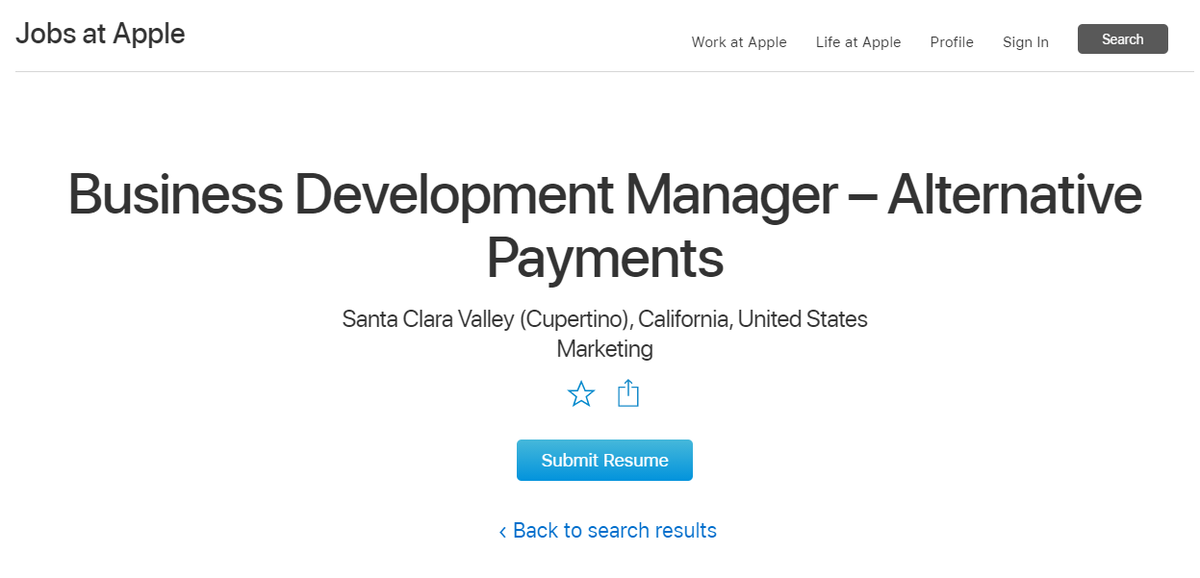Open the Work at Apple menu item
Viewport: 1200px width, 578px height.
[x=739, y=42]
